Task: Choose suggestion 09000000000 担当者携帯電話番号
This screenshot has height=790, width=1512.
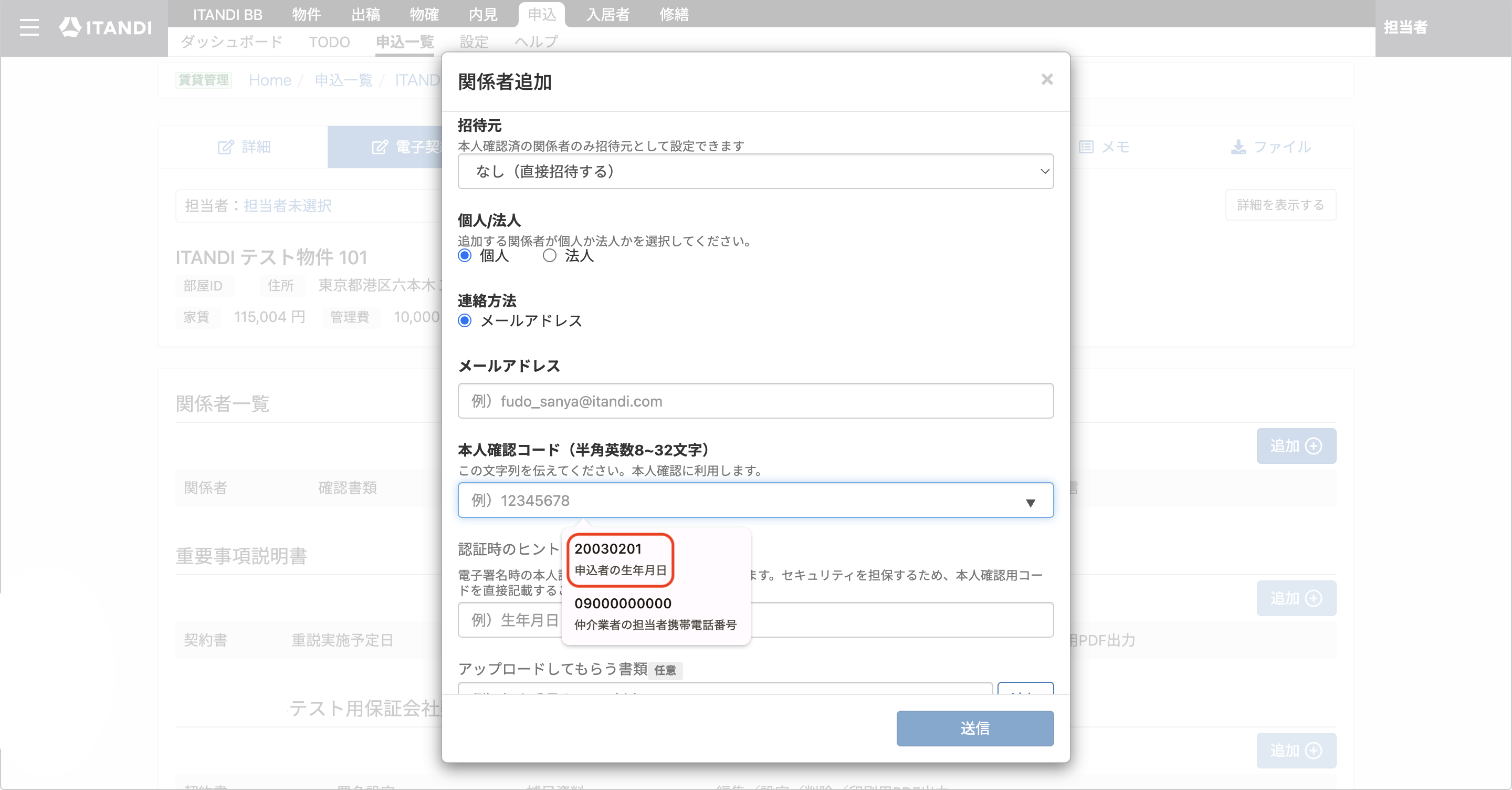Action: 655,614
